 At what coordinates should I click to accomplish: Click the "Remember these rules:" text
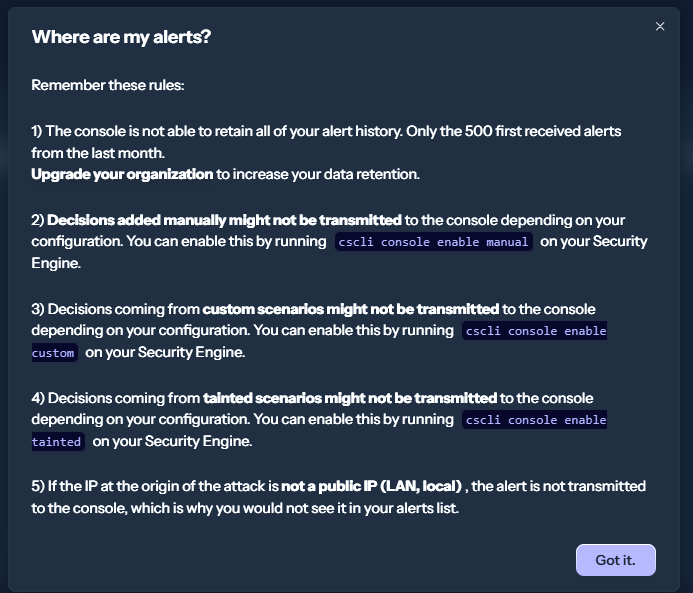click(107, 85)
